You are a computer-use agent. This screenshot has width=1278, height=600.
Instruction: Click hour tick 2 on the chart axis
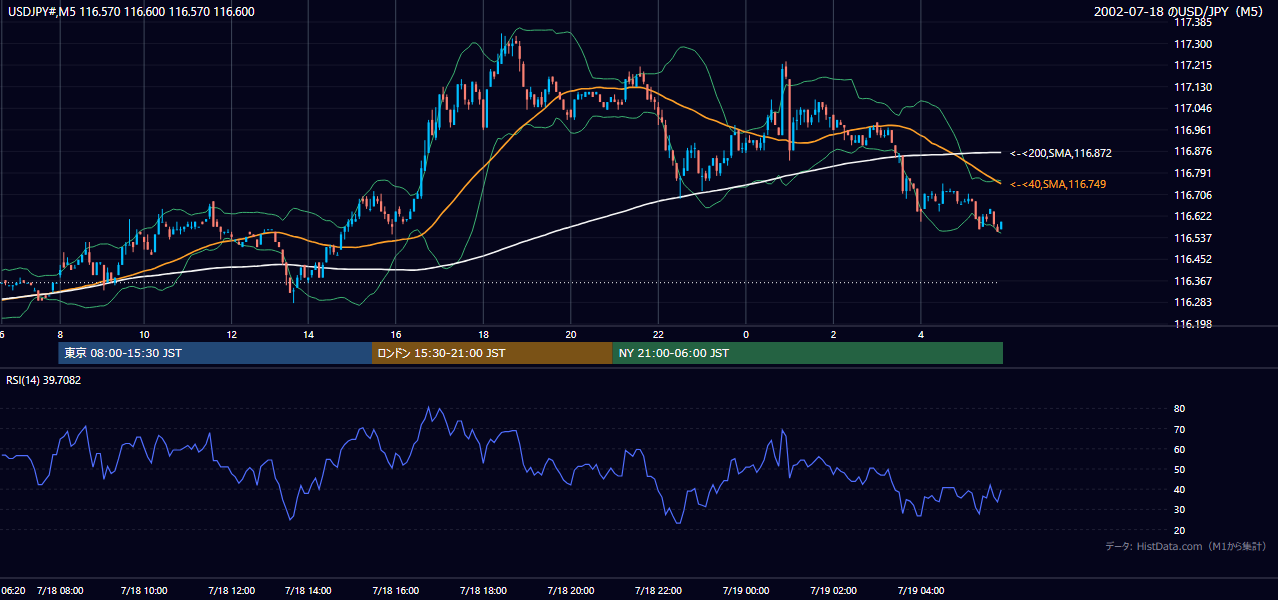(834, 334)
